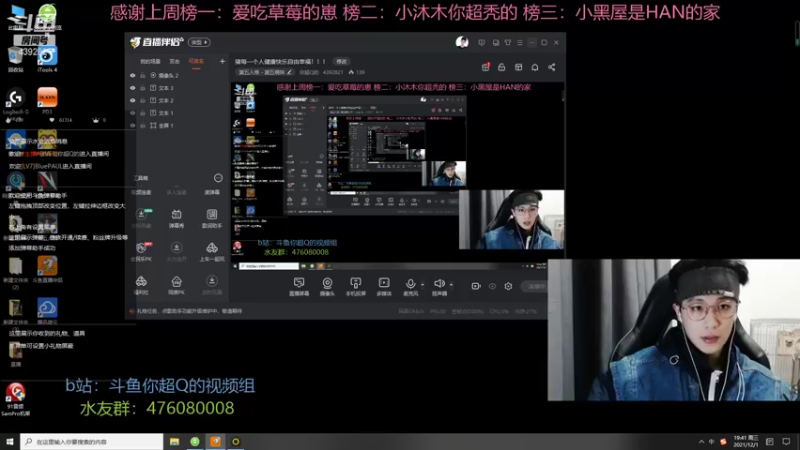Click the taskbar search box
800x450 pixels.
tap(91, 442)
